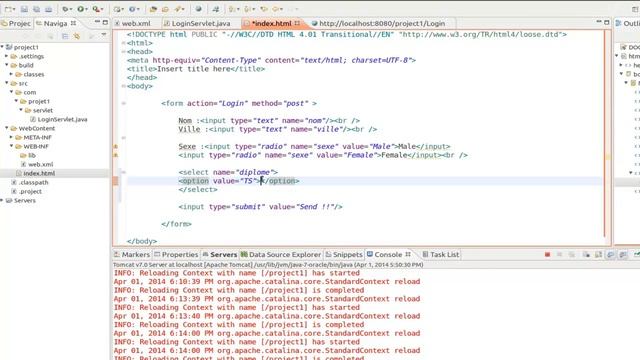The image size is (640, 360).
Task: Select .project file in Navigator
Action: pyautogui.click(x=27, y=191)
